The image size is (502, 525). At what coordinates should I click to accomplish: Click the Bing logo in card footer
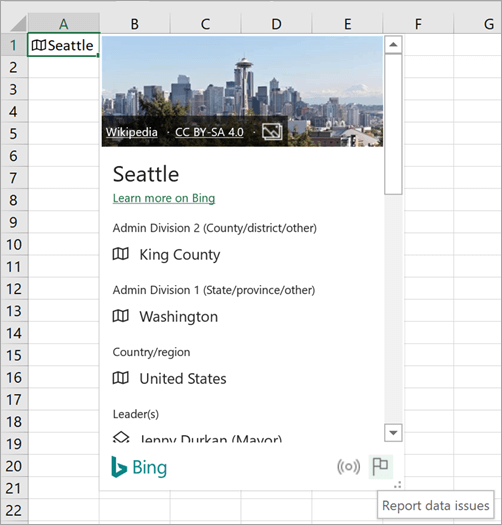139,467
